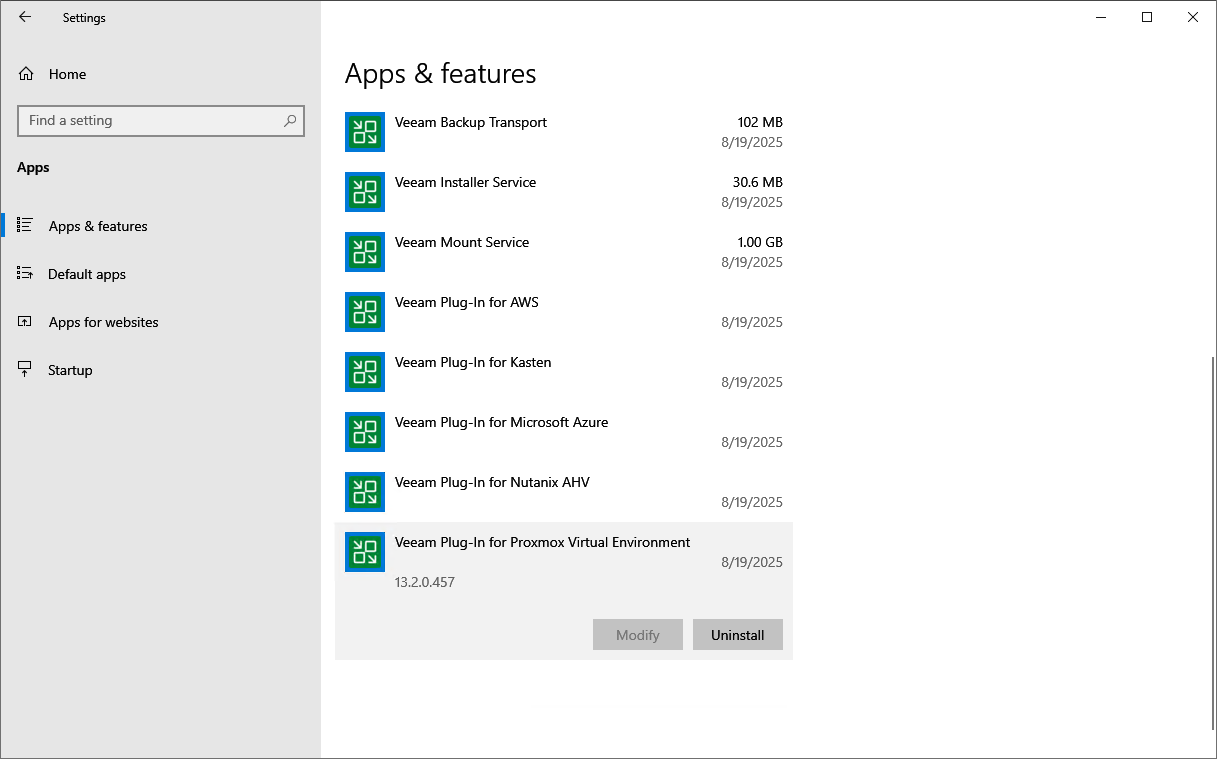Click the Veeam Plug-In for Kasten icon

[365, 372]
